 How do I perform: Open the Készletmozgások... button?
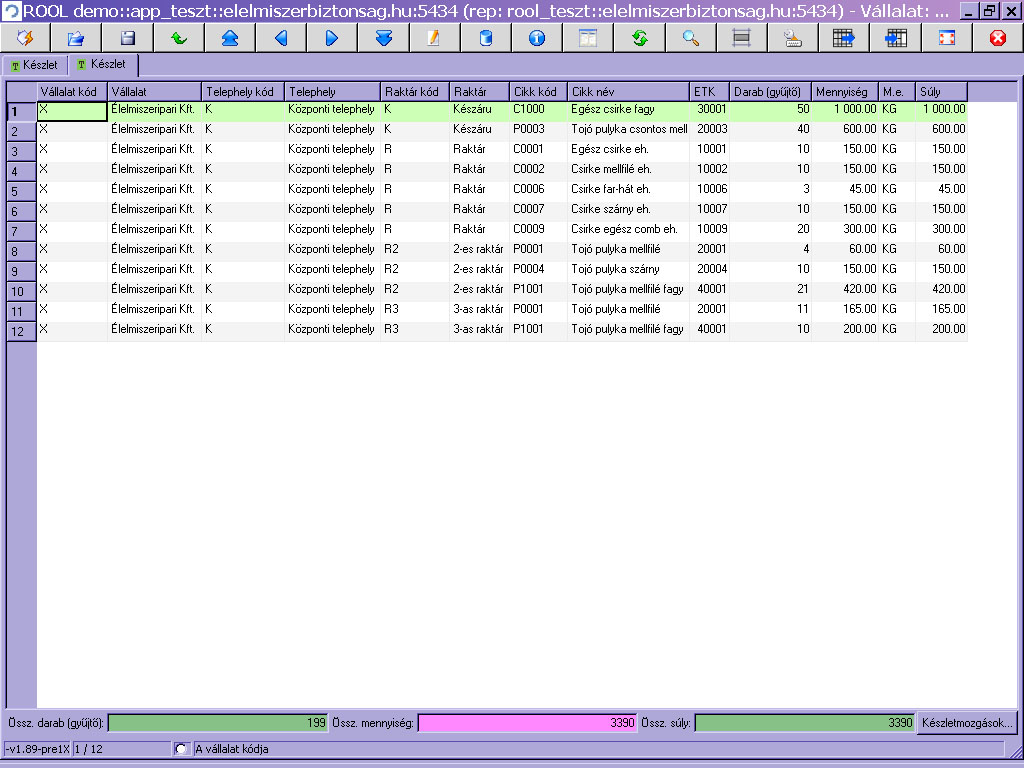[x=968, y=722]
